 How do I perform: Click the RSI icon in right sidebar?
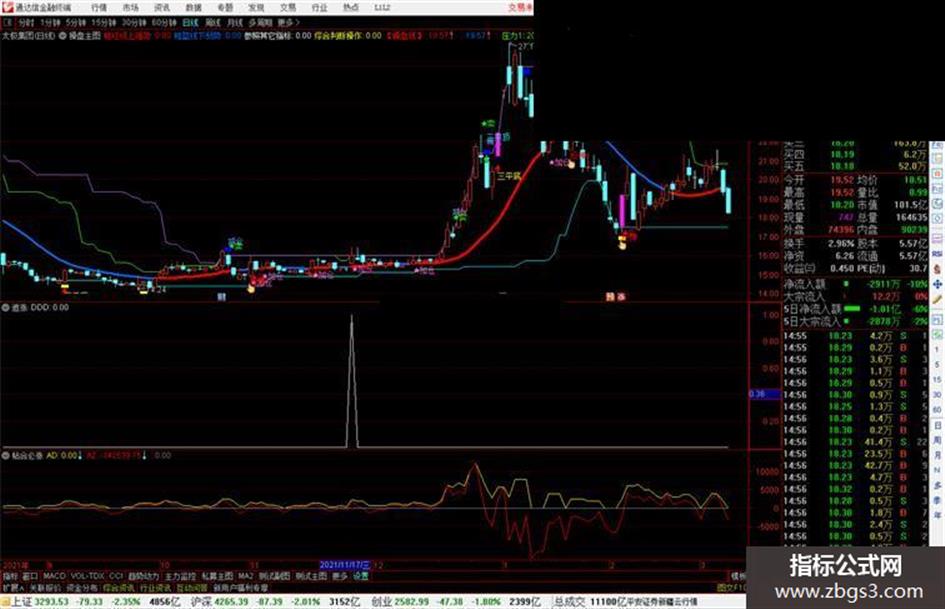click(937, 255)
